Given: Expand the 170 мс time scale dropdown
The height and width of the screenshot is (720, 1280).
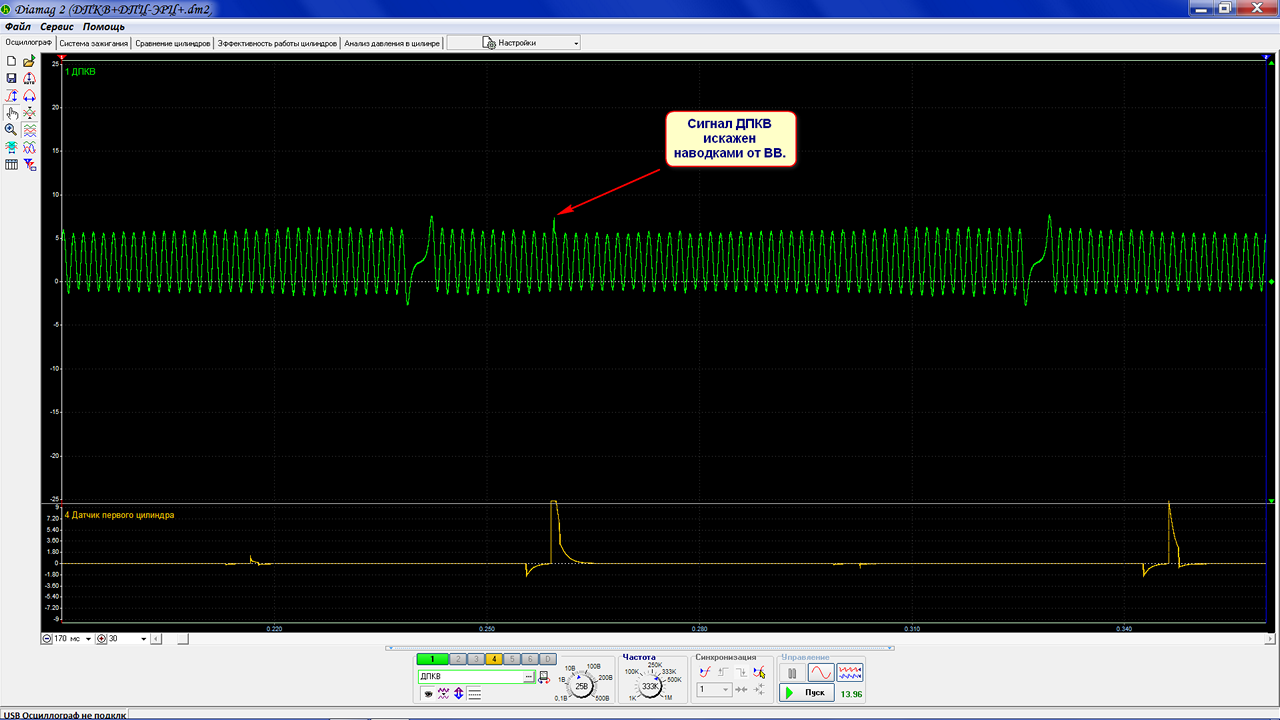Looking at the screenshot, I should pos(88,638).
